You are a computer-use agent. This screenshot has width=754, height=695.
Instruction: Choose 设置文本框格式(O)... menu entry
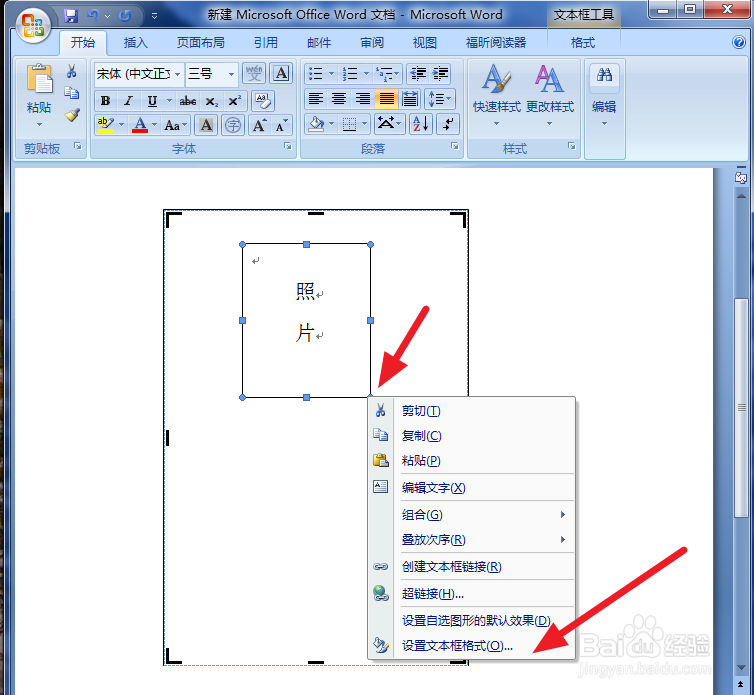[x=472, y=645]
